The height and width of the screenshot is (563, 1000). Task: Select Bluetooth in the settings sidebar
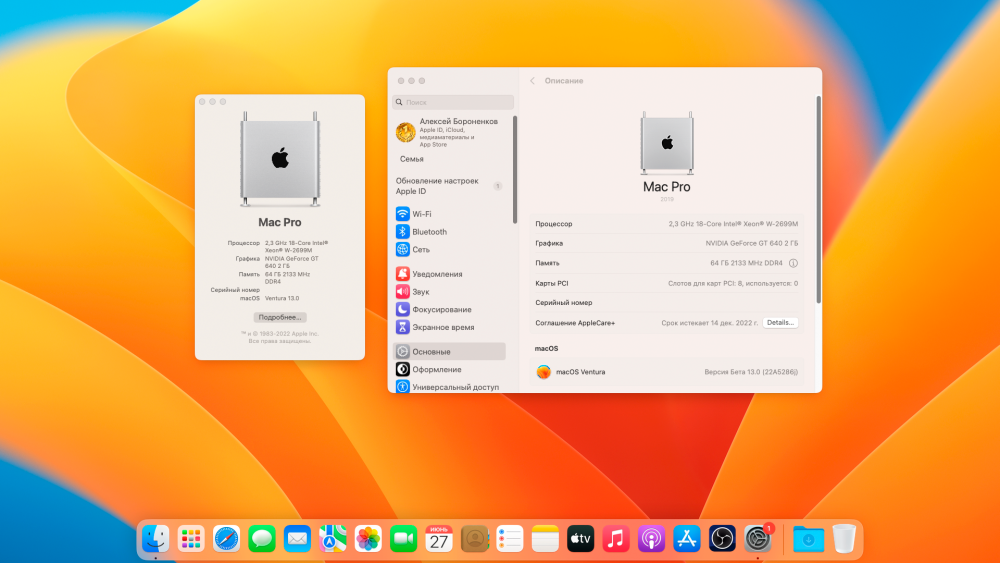(x=450, y=232)
